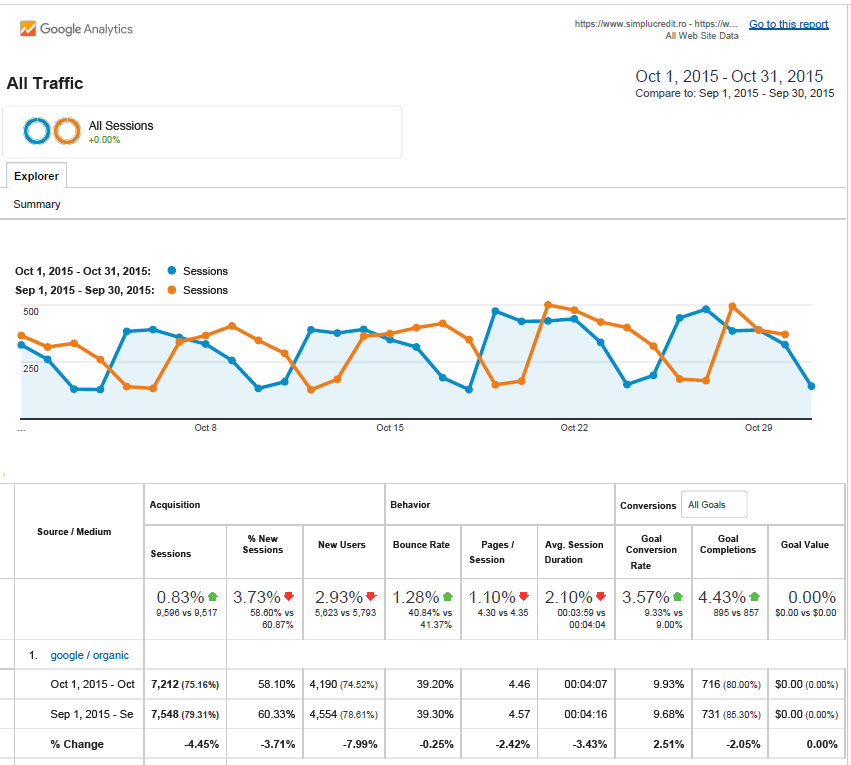
Task: Click the orange comparison segment donut icon
Action: pos(64,130)
